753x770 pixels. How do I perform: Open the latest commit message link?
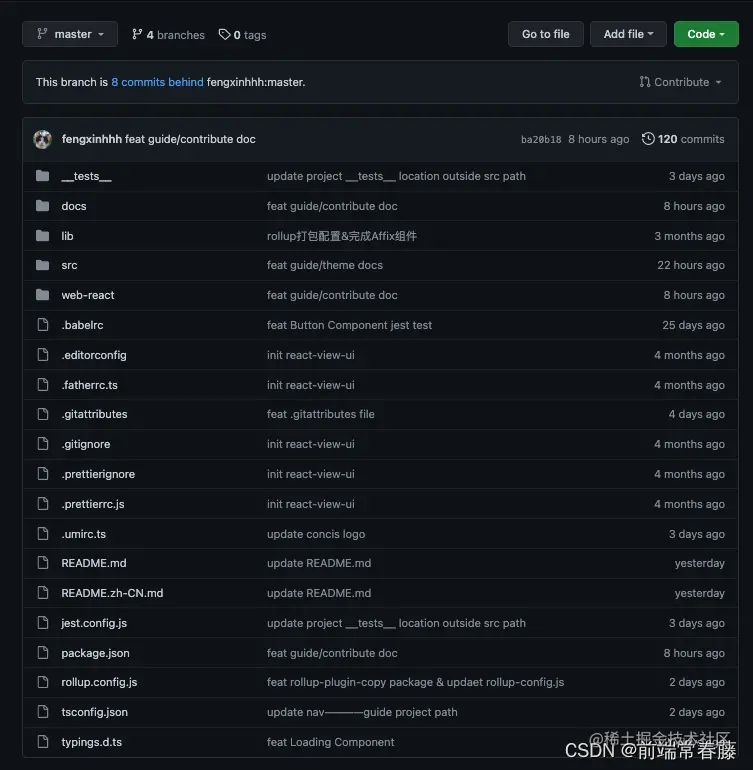pyautogui.click(x=190, y=139)
